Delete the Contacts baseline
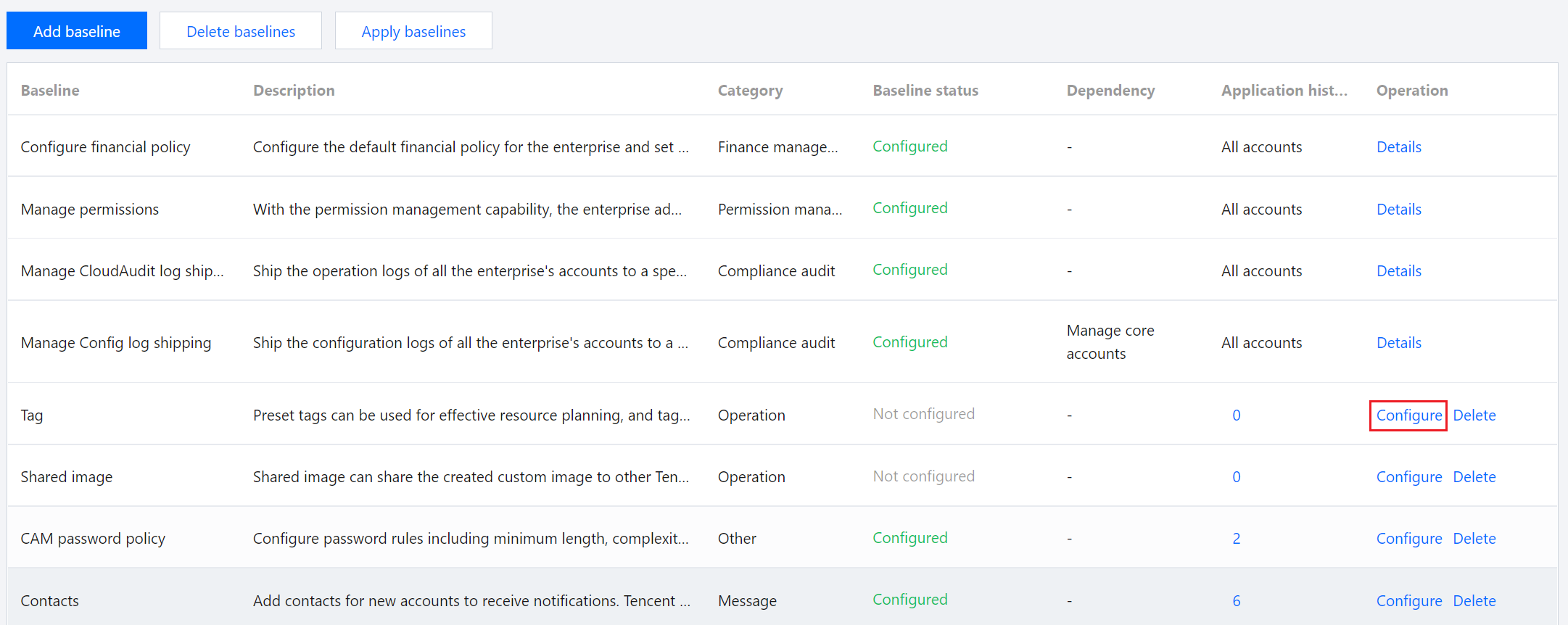Viewport: 1568px width, 625px height. tap(1474, 601)
